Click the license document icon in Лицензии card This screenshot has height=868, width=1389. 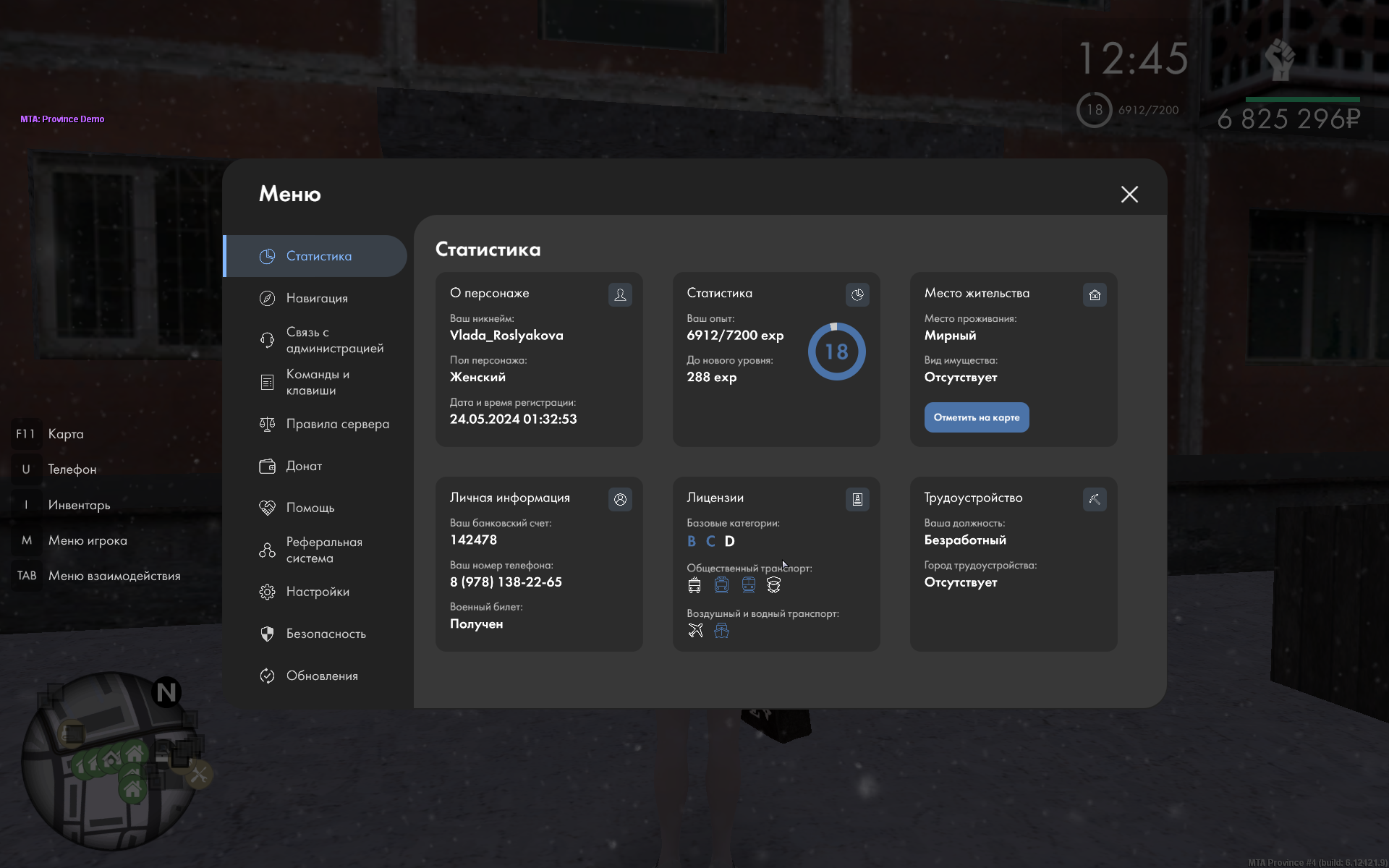(857, 499)
